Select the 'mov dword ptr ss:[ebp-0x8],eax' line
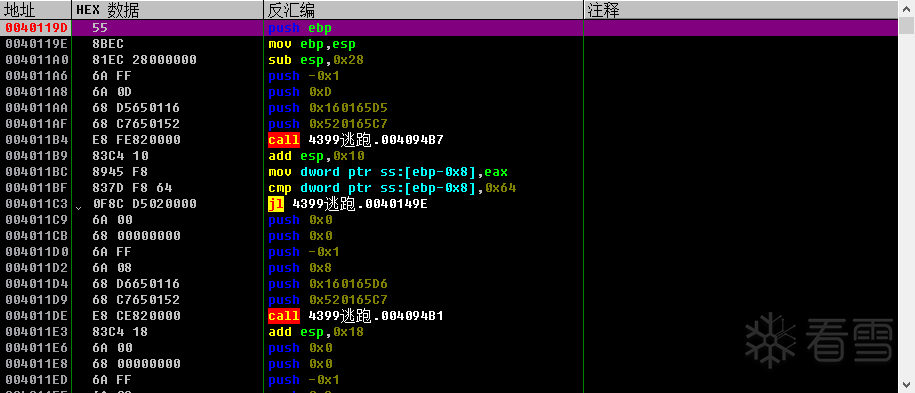The width and height of the screenshot is (915, 393). pos(388,172)
